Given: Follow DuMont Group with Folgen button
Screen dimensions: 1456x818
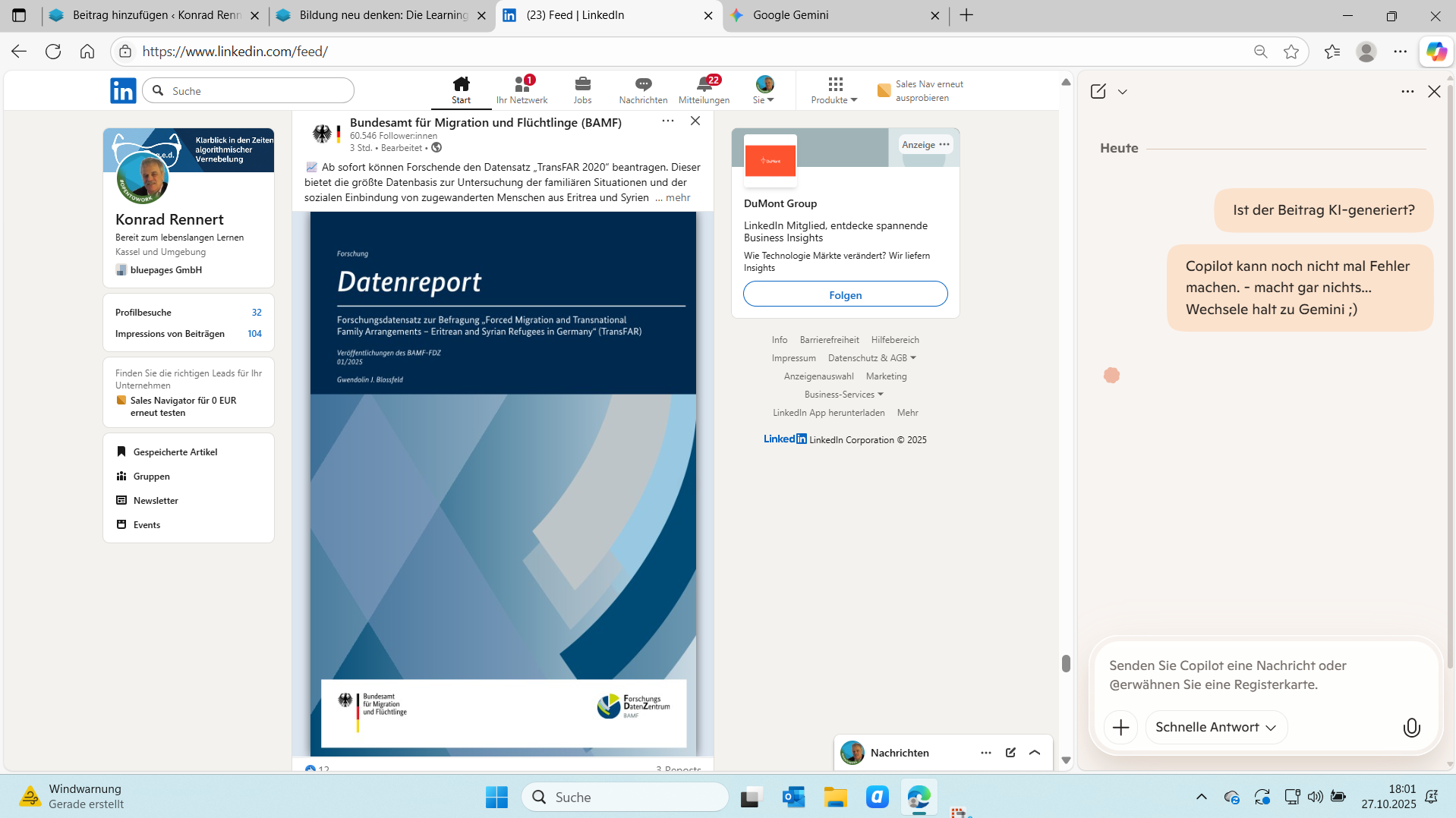Looking at the screenshot, I should tap(845, 294).
